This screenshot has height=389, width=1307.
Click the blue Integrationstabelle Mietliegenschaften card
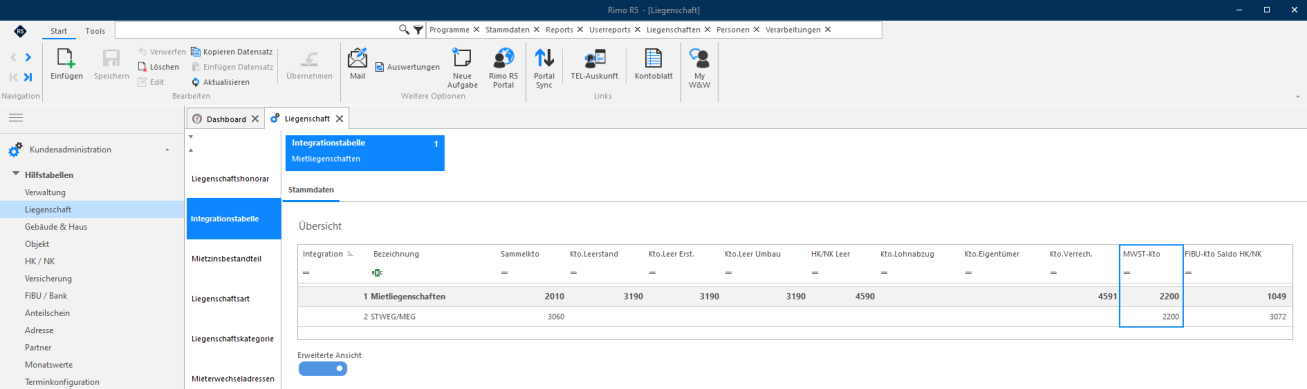click(365, 153)
